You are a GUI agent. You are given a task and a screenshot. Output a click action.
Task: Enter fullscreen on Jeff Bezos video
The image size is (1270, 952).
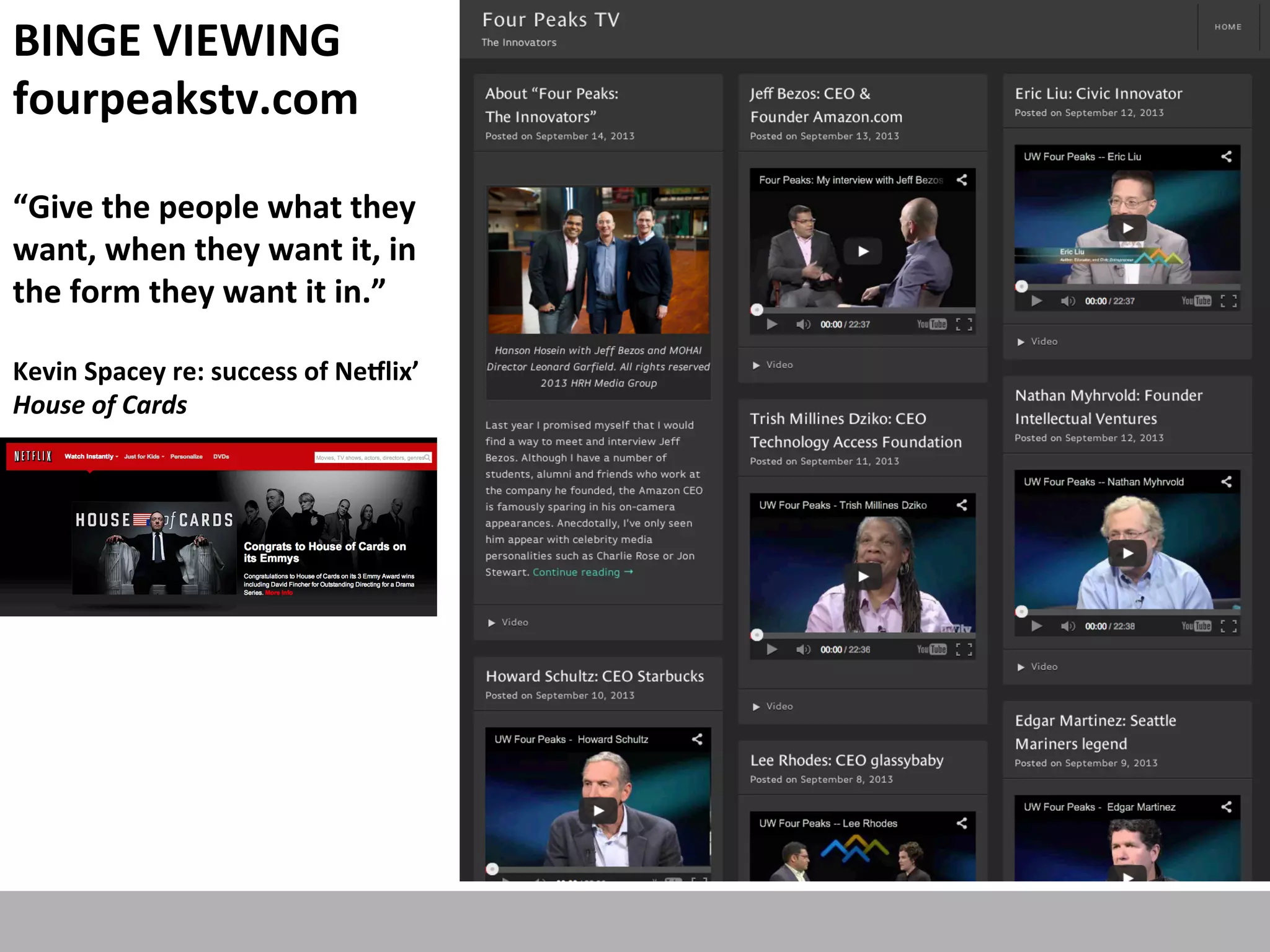tap(964, 324)
